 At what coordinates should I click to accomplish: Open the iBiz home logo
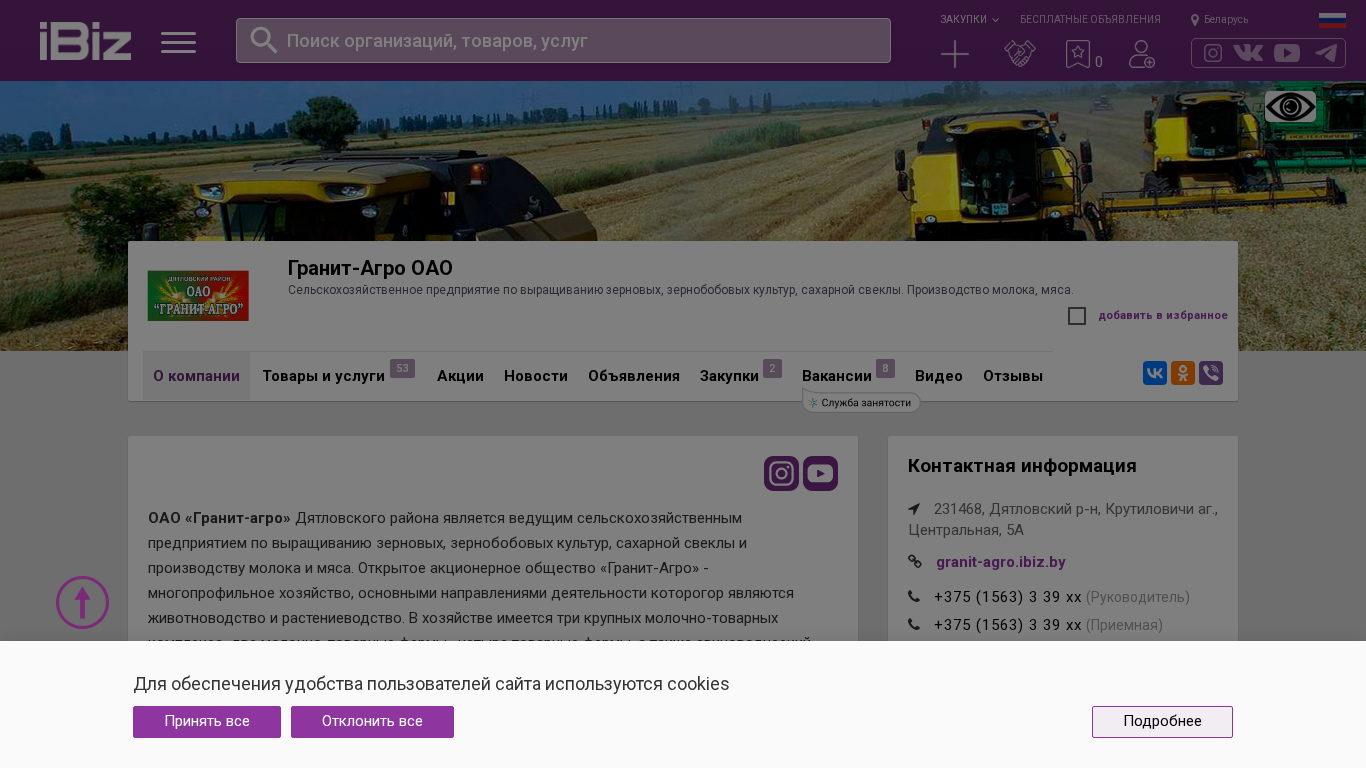point(85,41)
